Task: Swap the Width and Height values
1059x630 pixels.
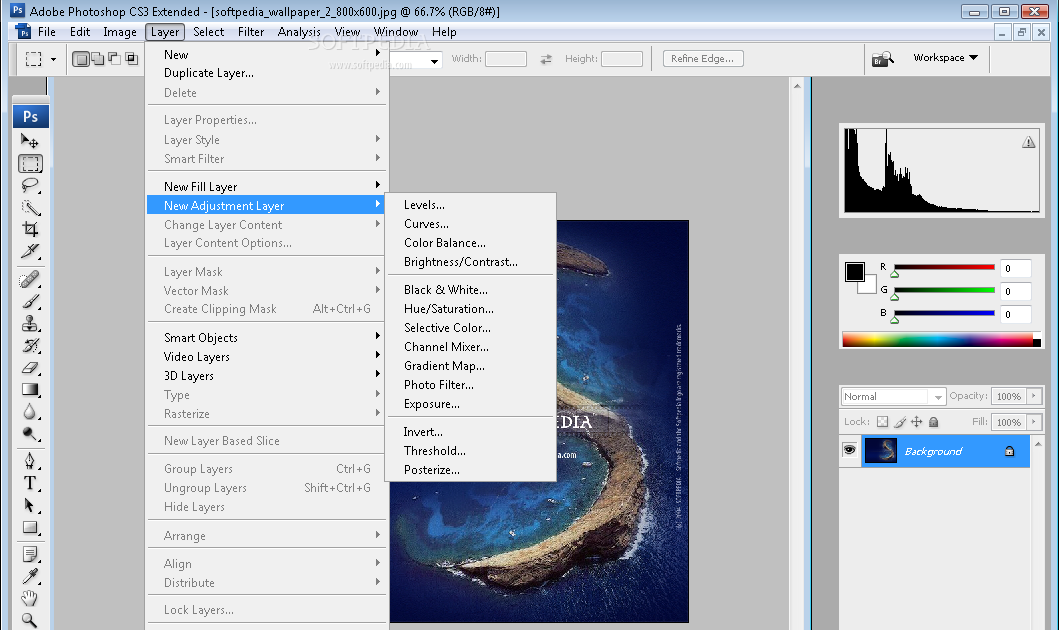Action: 546,59
